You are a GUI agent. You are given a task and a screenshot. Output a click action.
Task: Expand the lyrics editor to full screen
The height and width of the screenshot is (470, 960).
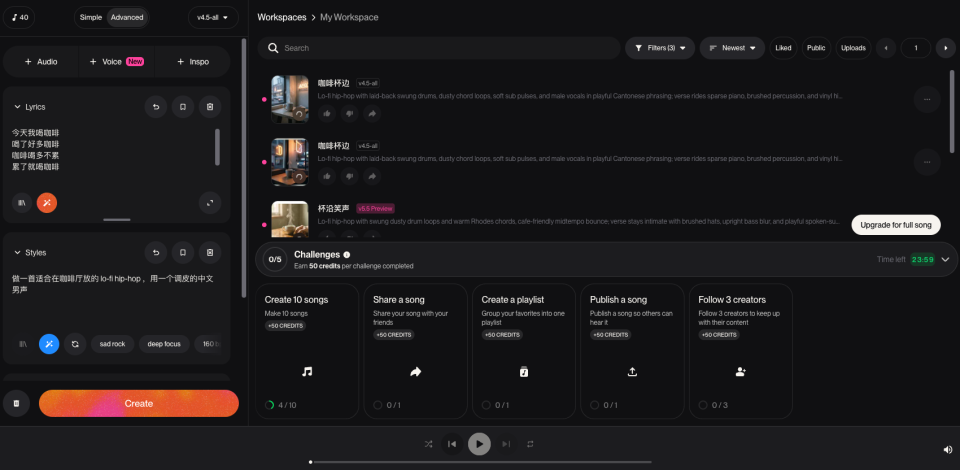(x=210, y=203)
